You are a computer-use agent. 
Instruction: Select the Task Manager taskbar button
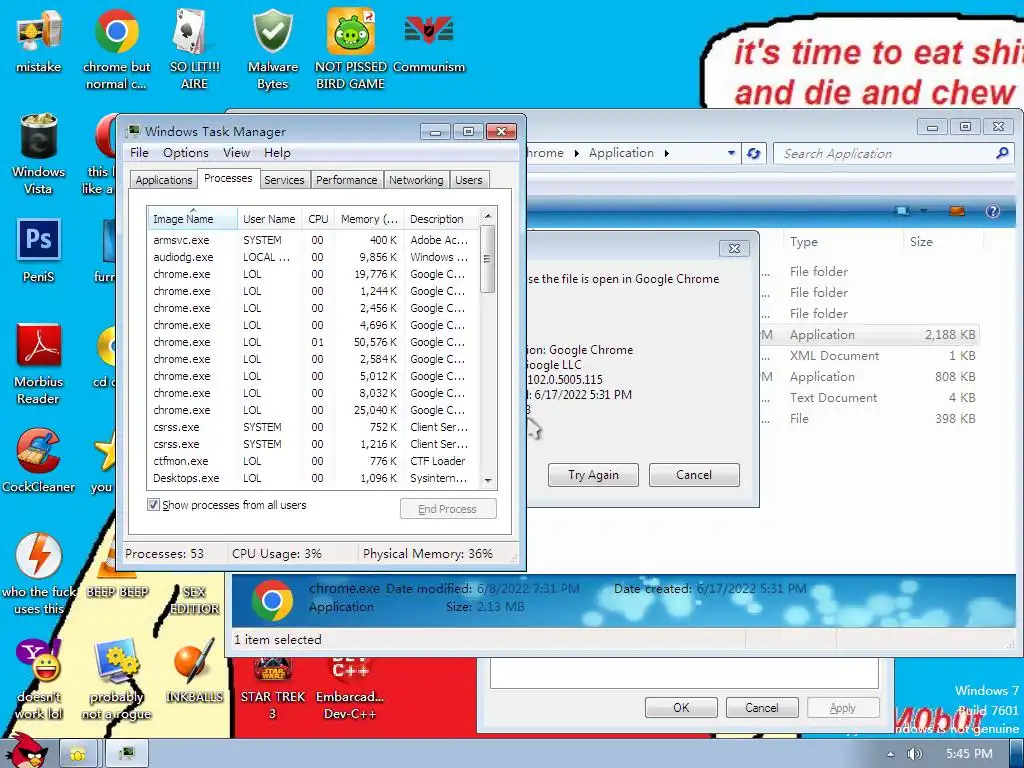pyautogui.click(x=127, y=754)
